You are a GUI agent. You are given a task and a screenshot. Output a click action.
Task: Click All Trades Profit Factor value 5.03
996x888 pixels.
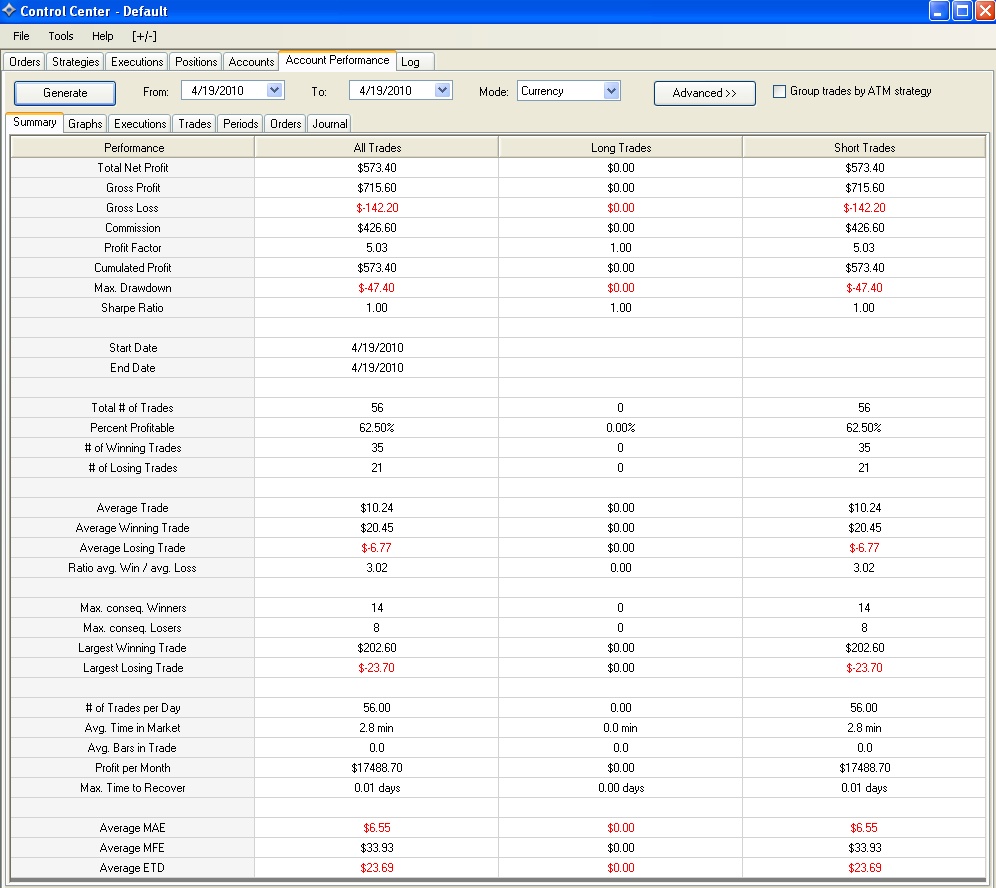(x=377, y=248)
